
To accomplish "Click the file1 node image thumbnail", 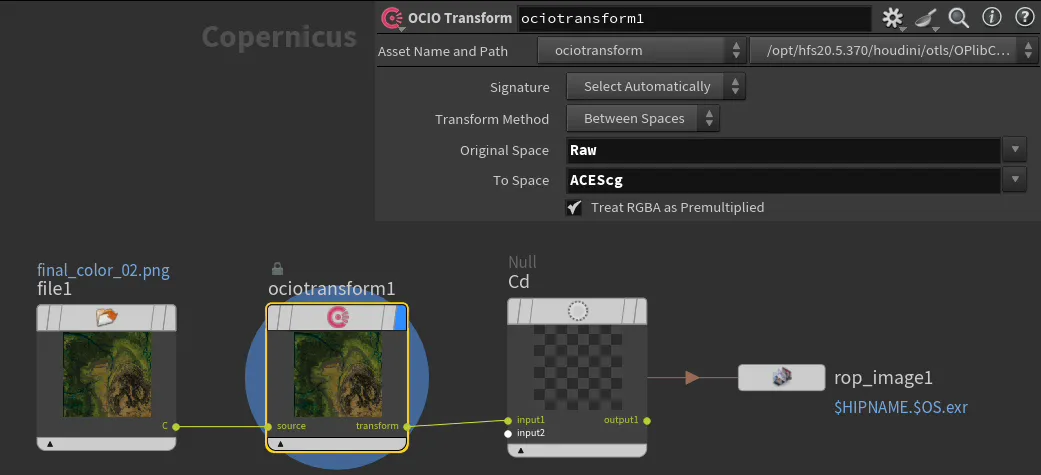I will pos(107,375).
